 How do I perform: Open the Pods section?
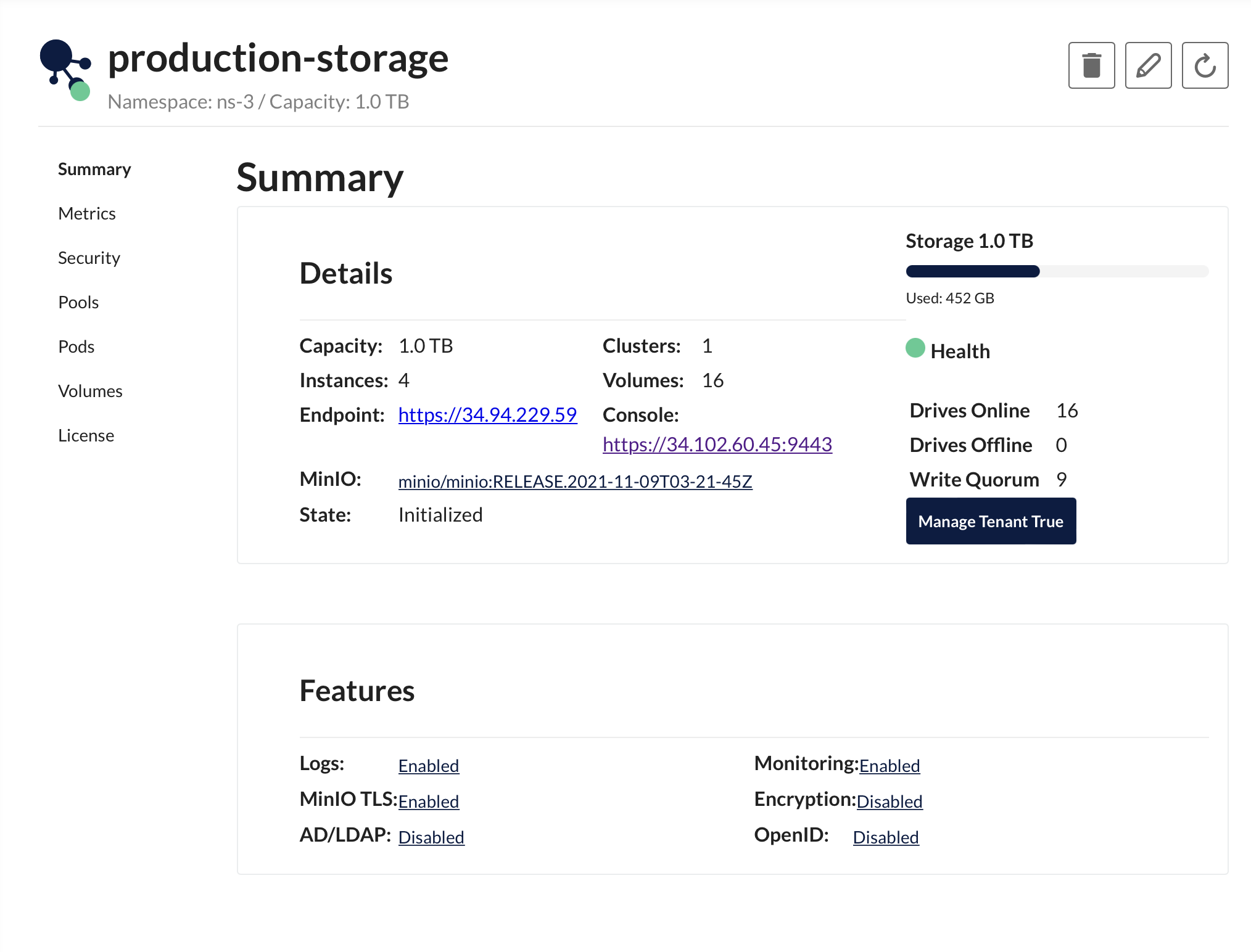[x=76, y=347]
